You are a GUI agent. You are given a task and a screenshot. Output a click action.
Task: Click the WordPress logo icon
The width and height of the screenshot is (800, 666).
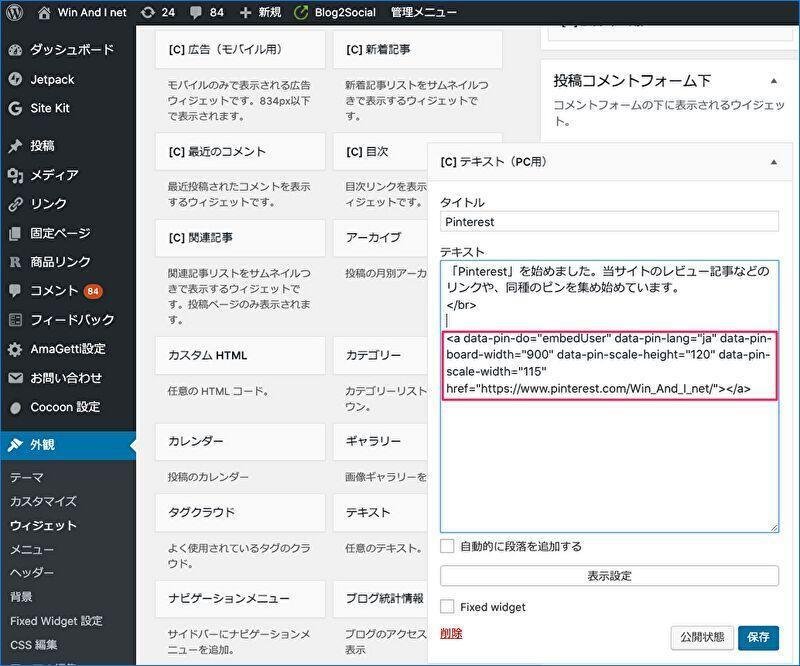[14, 12]
